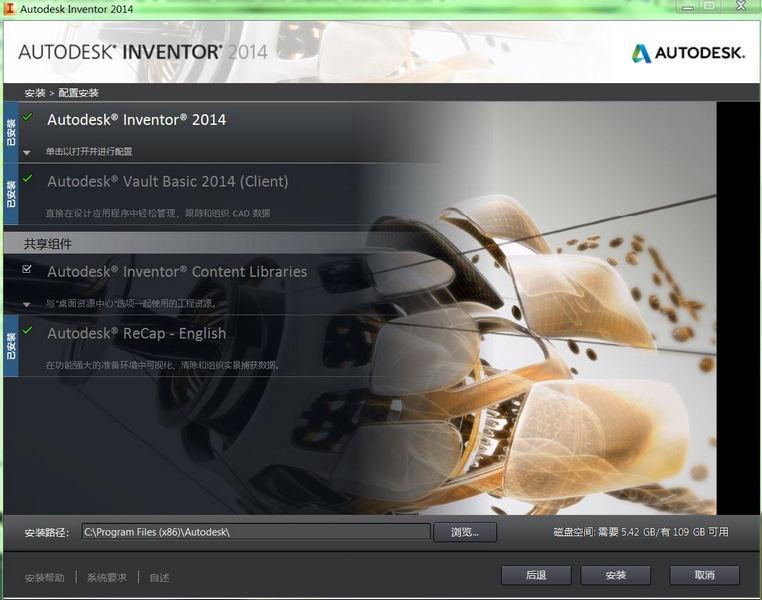Click the 安装路径 install path field
Screen dimensions: 762x600
256,532
